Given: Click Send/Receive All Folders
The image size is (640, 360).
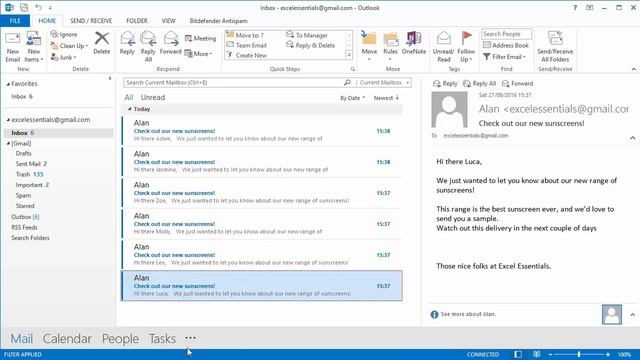Looking at the screenshot, I should [x=555, y=47].
